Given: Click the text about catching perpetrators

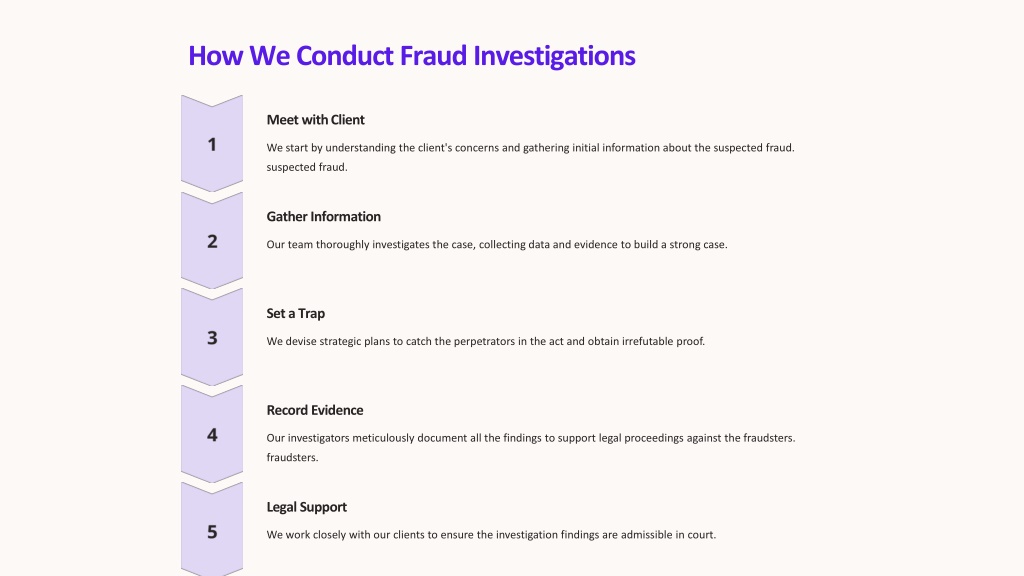Looking at the screenshot, I should (486, 341).
